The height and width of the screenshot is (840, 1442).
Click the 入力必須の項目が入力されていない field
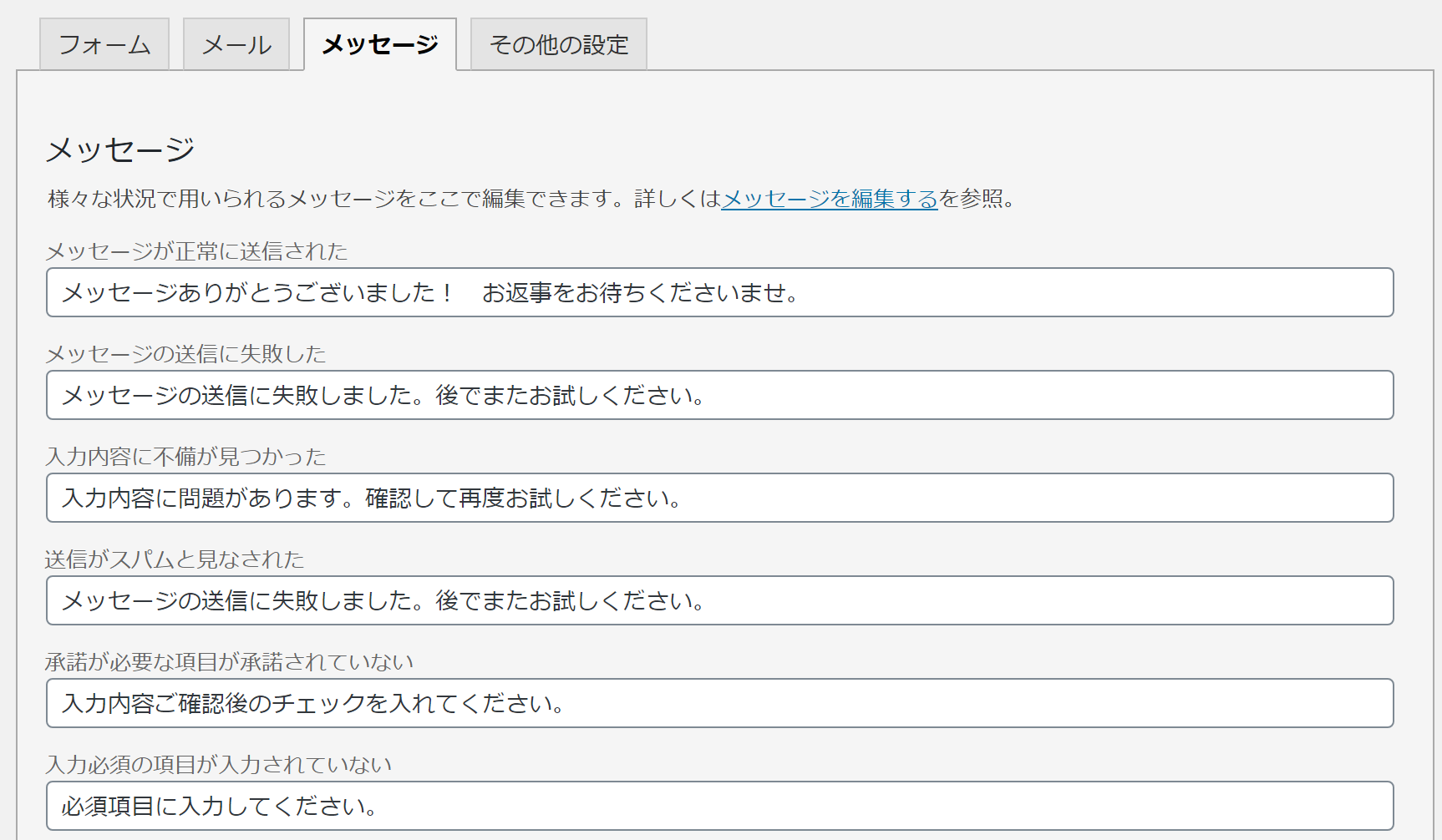coord(720,806)
